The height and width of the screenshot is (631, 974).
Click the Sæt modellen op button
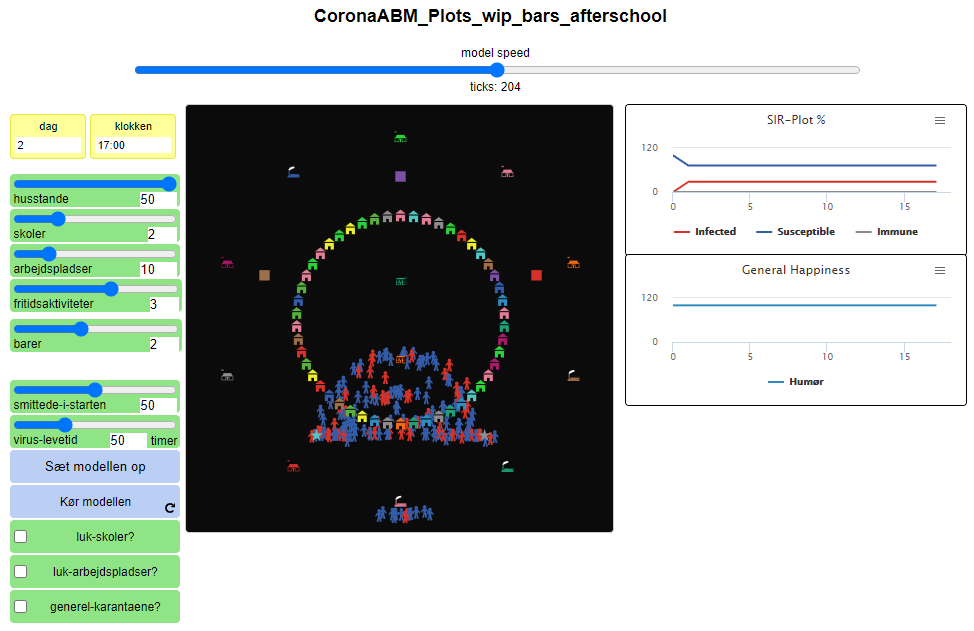tap(95, 466)
